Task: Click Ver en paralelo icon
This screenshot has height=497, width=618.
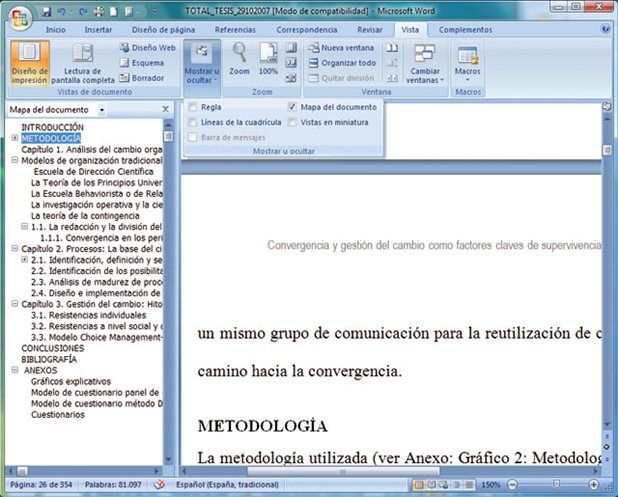Action: (x=392, y=48)
